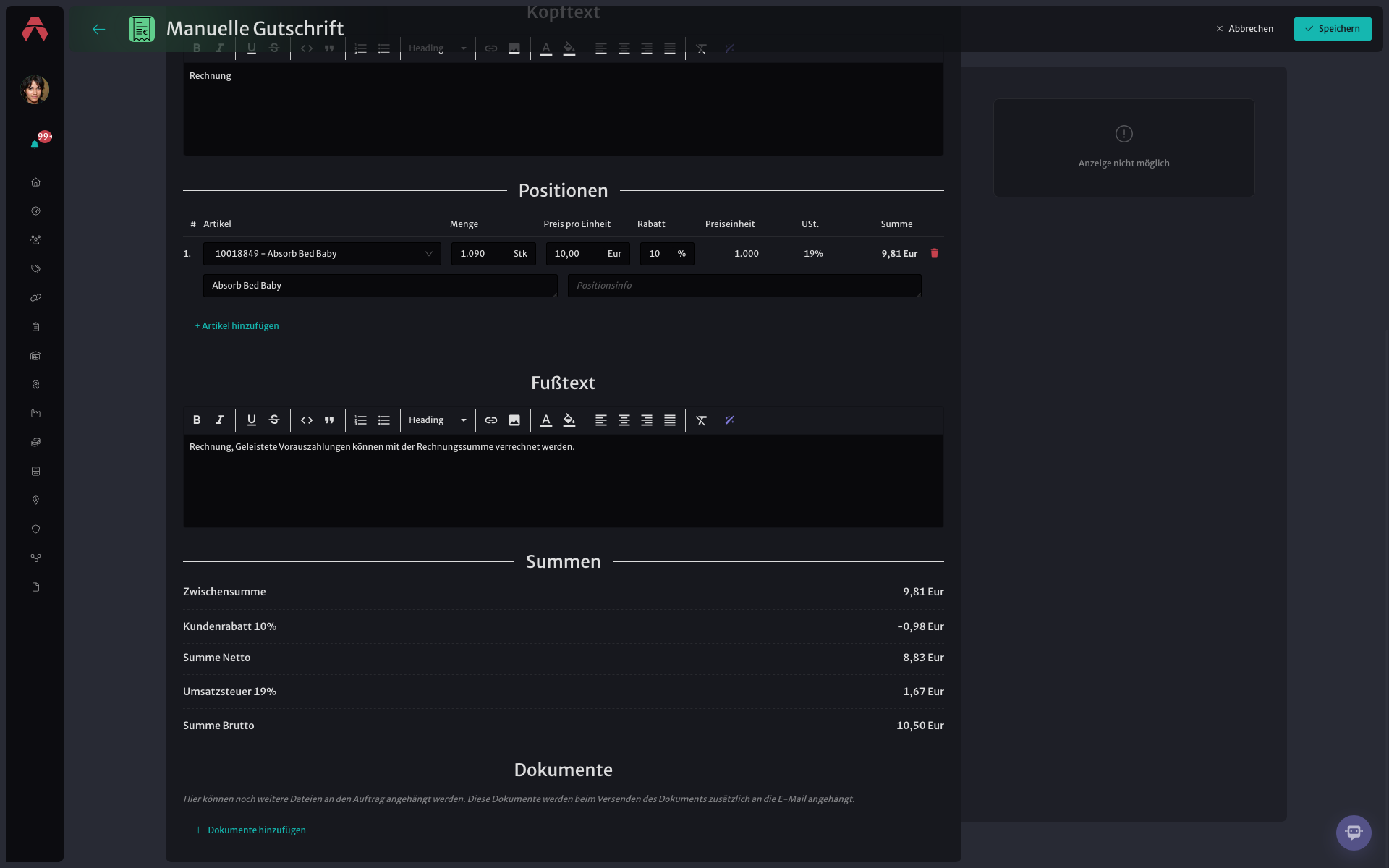This screenshot has height=868, width=1389.
Task: Open Heading dropdown in Fußtext toolbar
Action: tap(438, 420)
